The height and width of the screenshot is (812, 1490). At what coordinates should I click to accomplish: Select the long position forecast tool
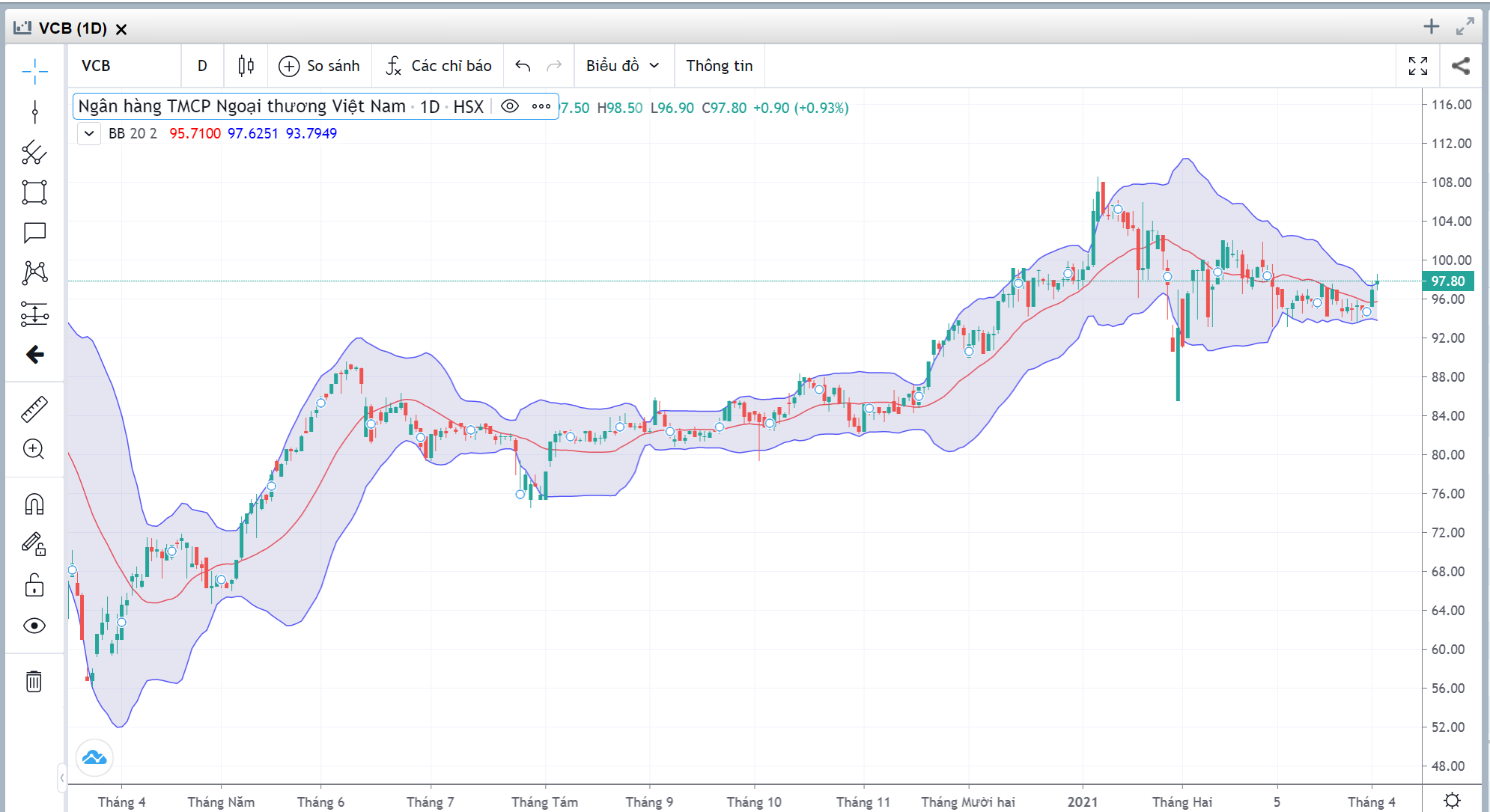(x=34, y=314)
